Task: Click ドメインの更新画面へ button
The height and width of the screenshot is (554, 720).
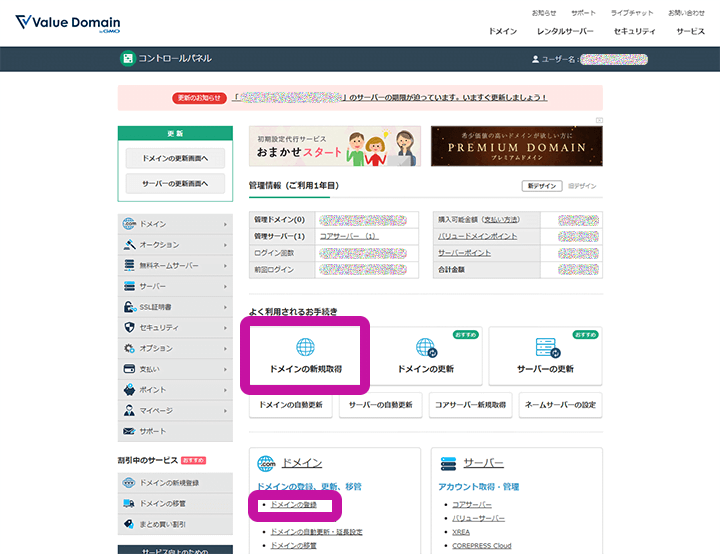Action: (175, 158)
